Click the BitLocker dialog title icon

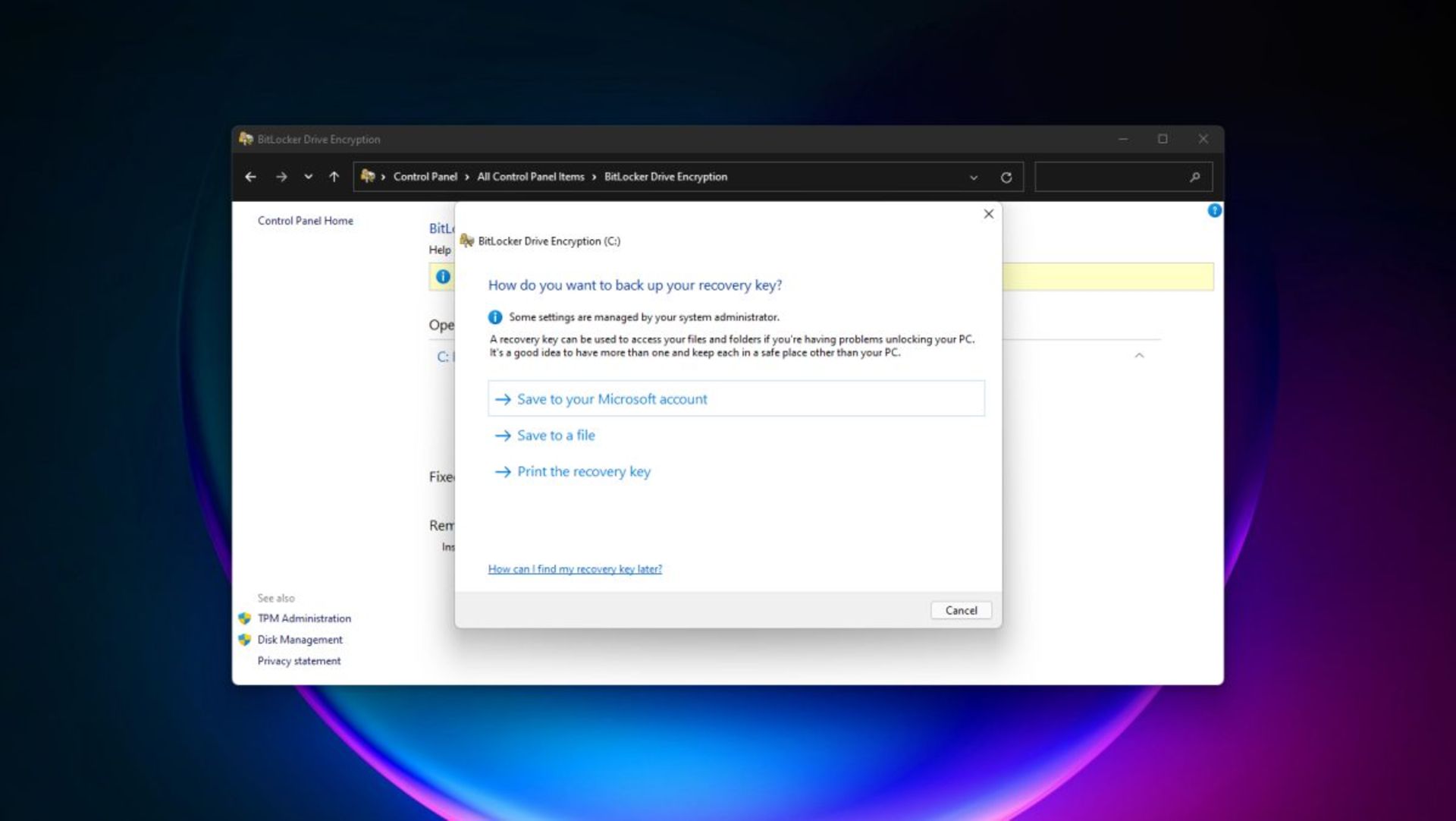point(467,241)
